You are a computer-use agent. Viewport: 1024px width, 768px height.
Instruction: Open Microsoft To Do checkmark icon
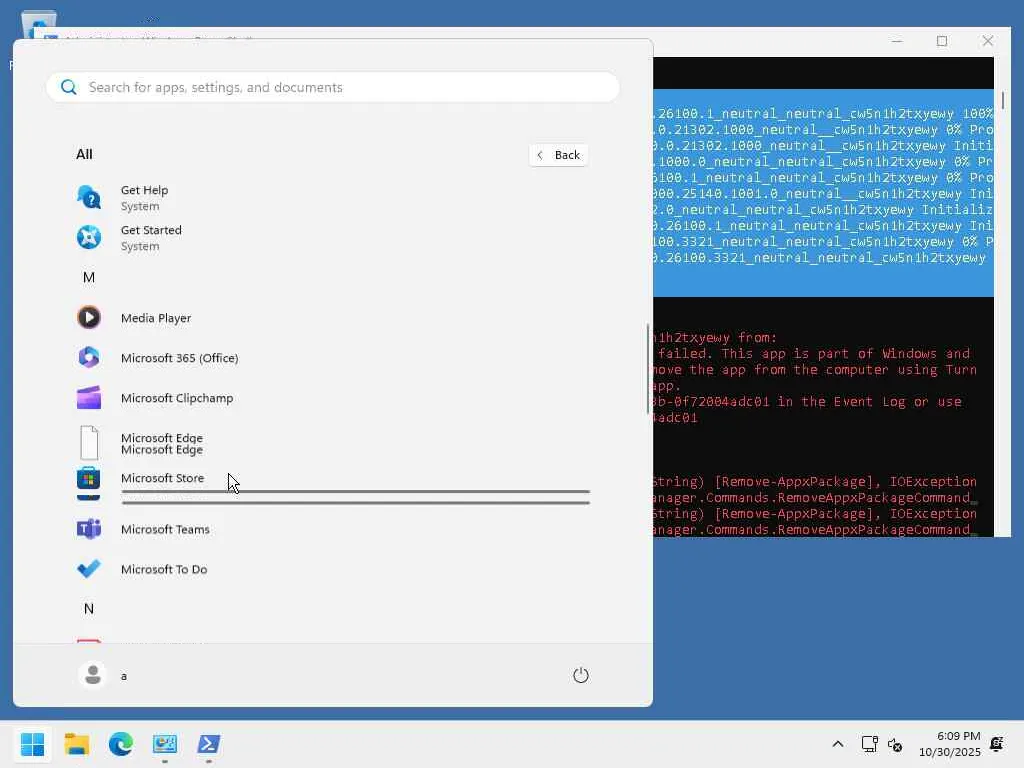point(89,569)
